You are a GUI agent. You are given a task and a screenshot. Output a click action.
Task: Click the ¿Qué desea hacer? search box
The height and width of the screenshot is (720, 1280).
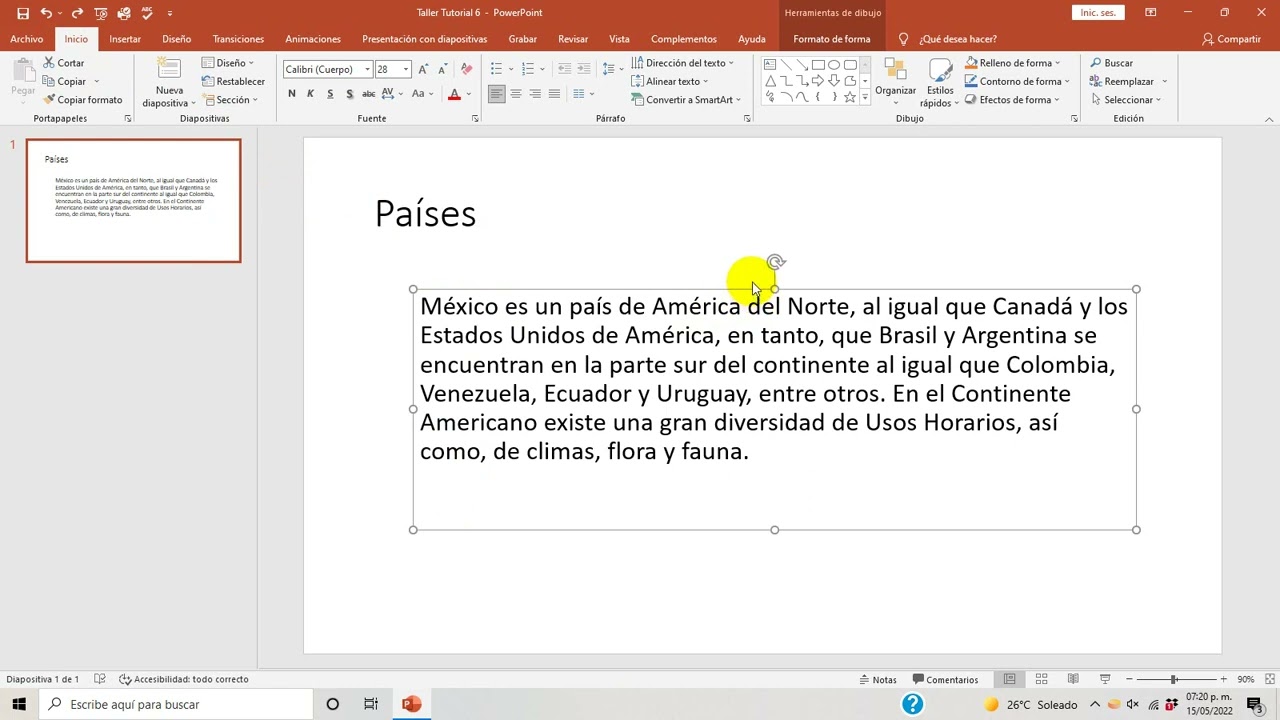(948, 39)
